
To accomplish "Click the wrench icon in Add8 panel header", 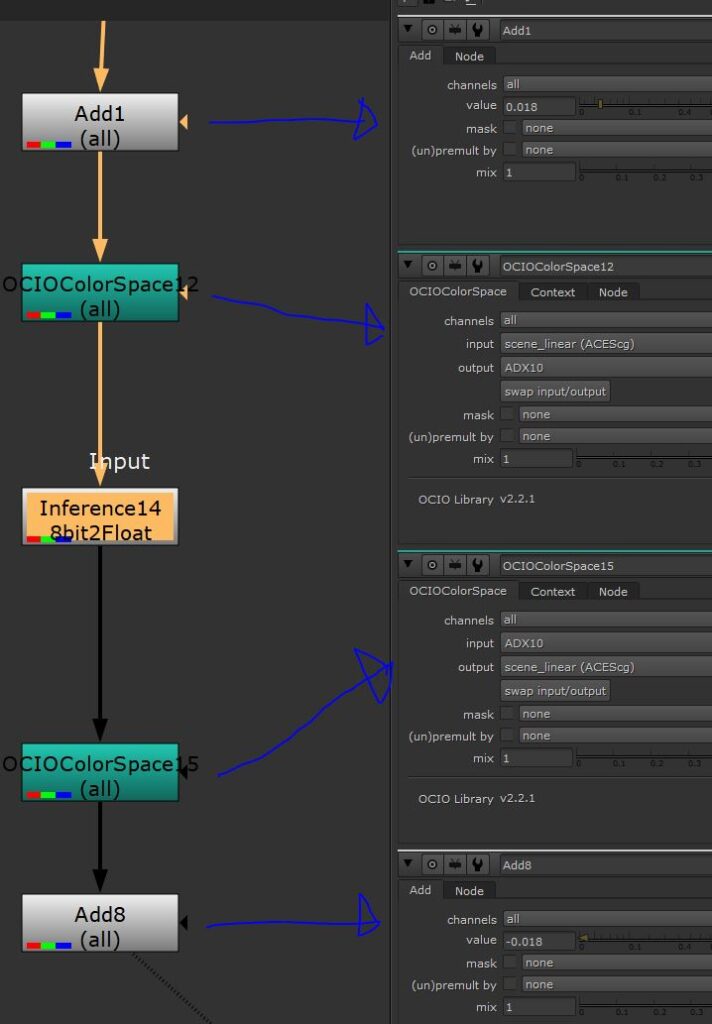I will click(x=478, y=865).
